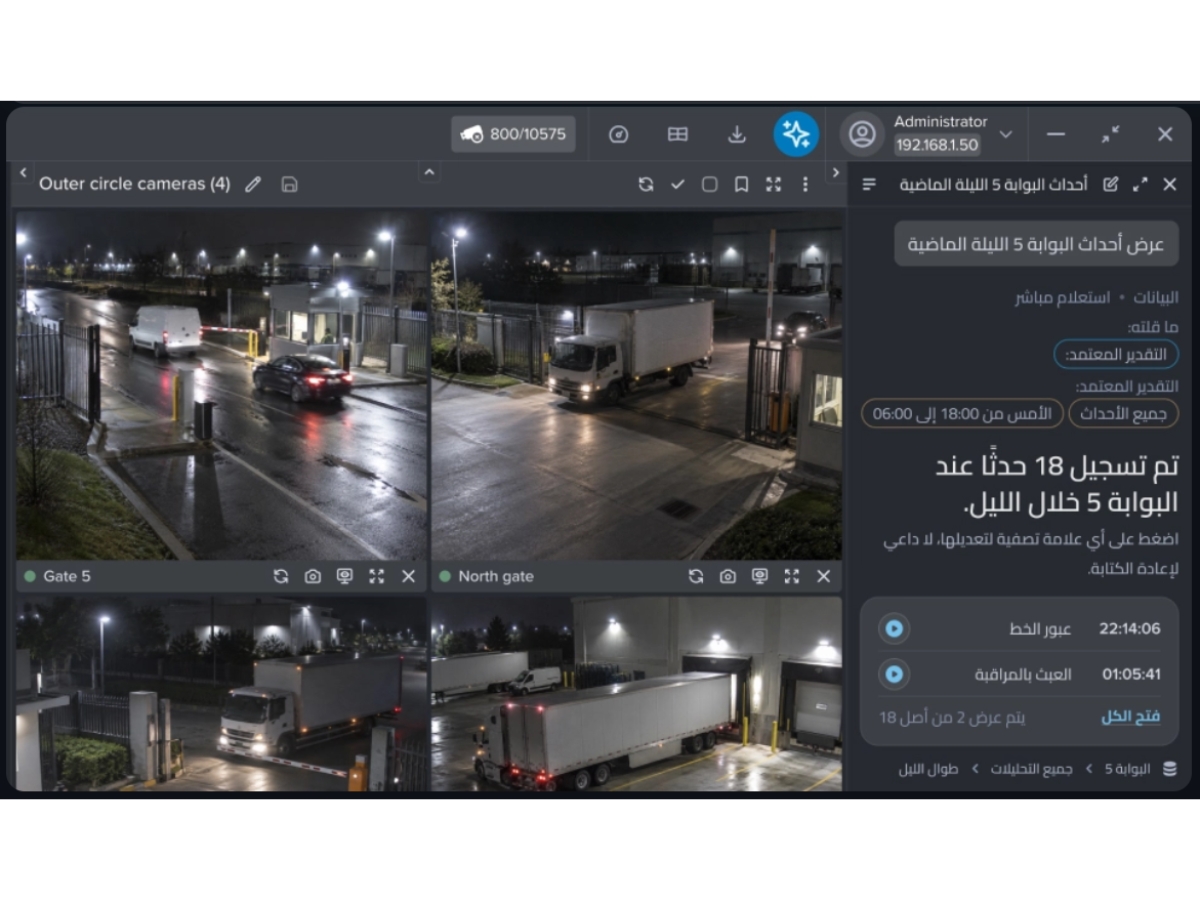Click the 192.168.1.50 server address
1200x900 pixels.
tap(937, 145)
